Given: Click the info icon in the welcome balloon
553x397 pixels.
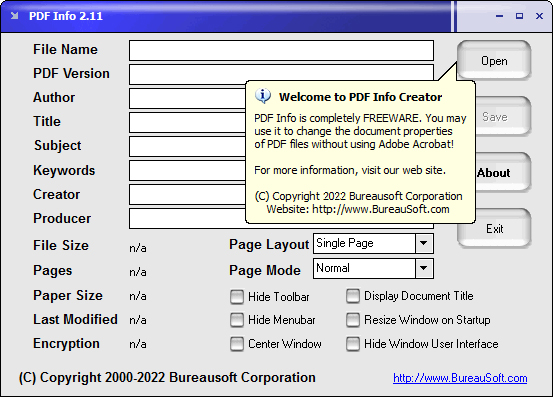Looking at the screenshot, I should click(263, 96).
